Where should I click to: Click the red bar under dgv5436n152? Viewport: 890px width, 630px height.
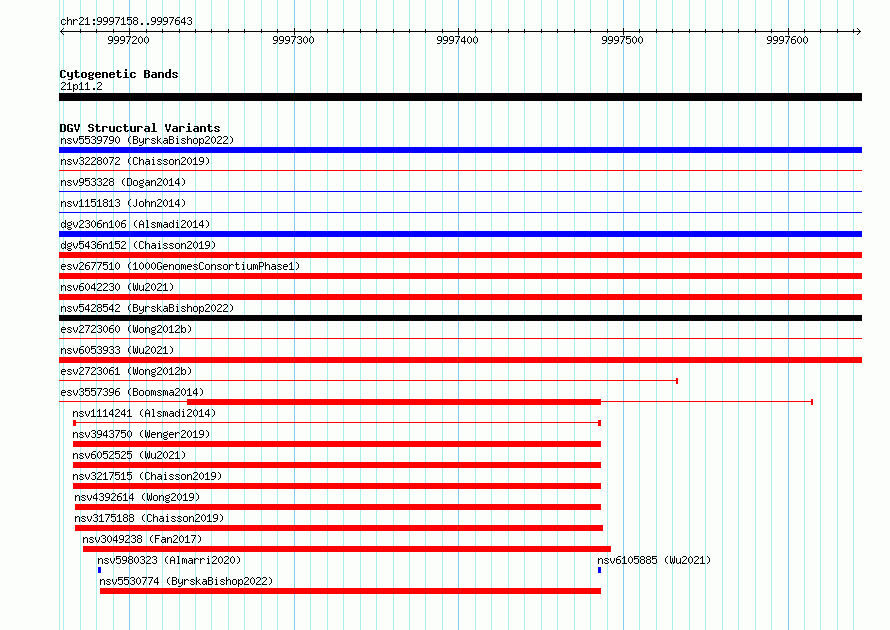[460, 255]
